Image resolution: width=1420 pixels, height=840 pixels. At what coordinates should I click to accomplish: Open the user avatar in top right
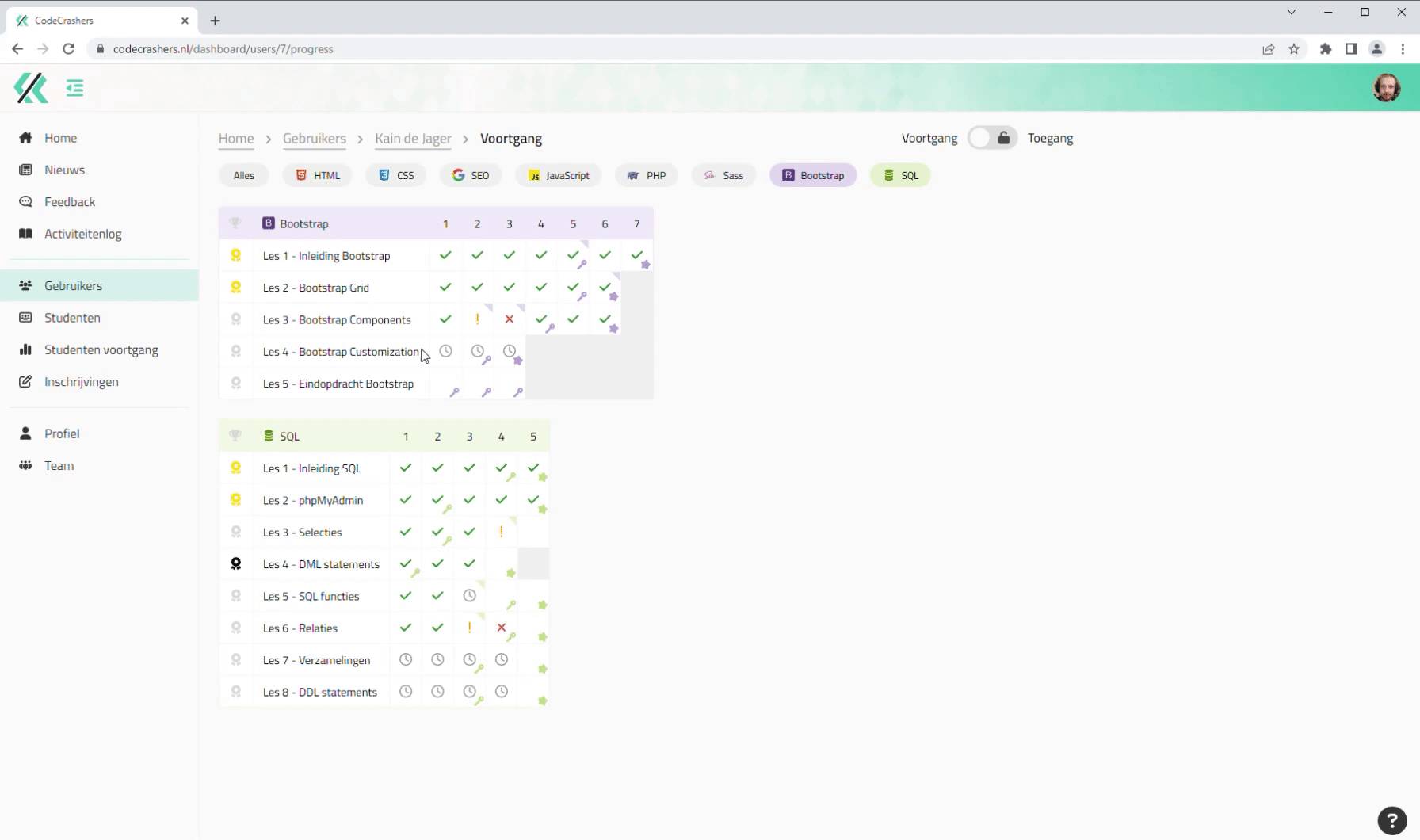[1386, 88]
